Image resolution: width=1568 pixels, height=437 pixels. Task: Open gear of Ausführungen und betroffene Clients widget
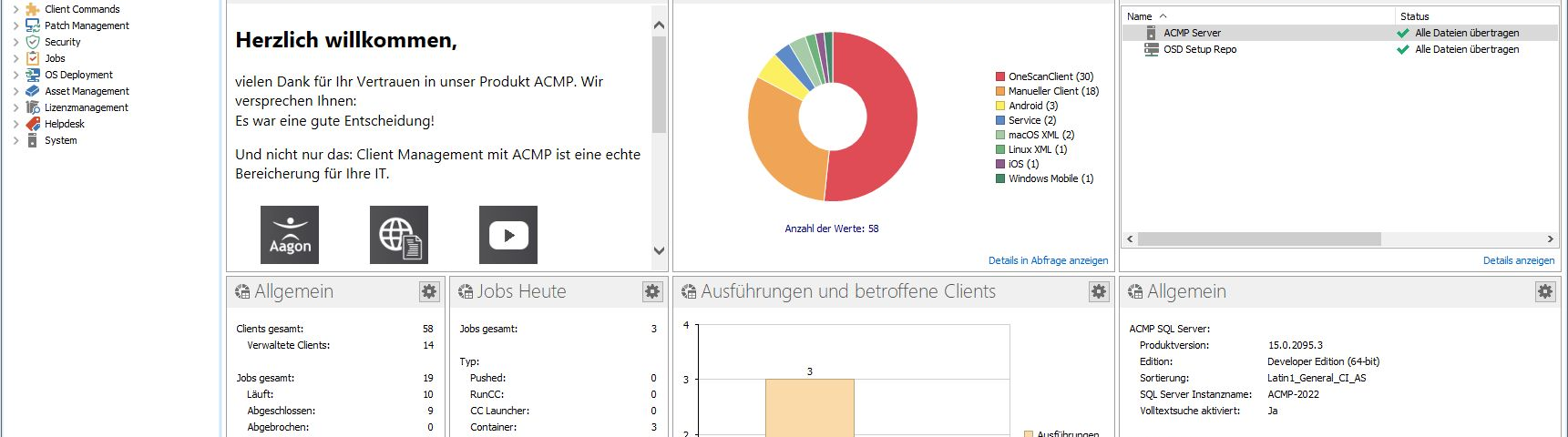pyautogui.click(x=1099, y=291)
